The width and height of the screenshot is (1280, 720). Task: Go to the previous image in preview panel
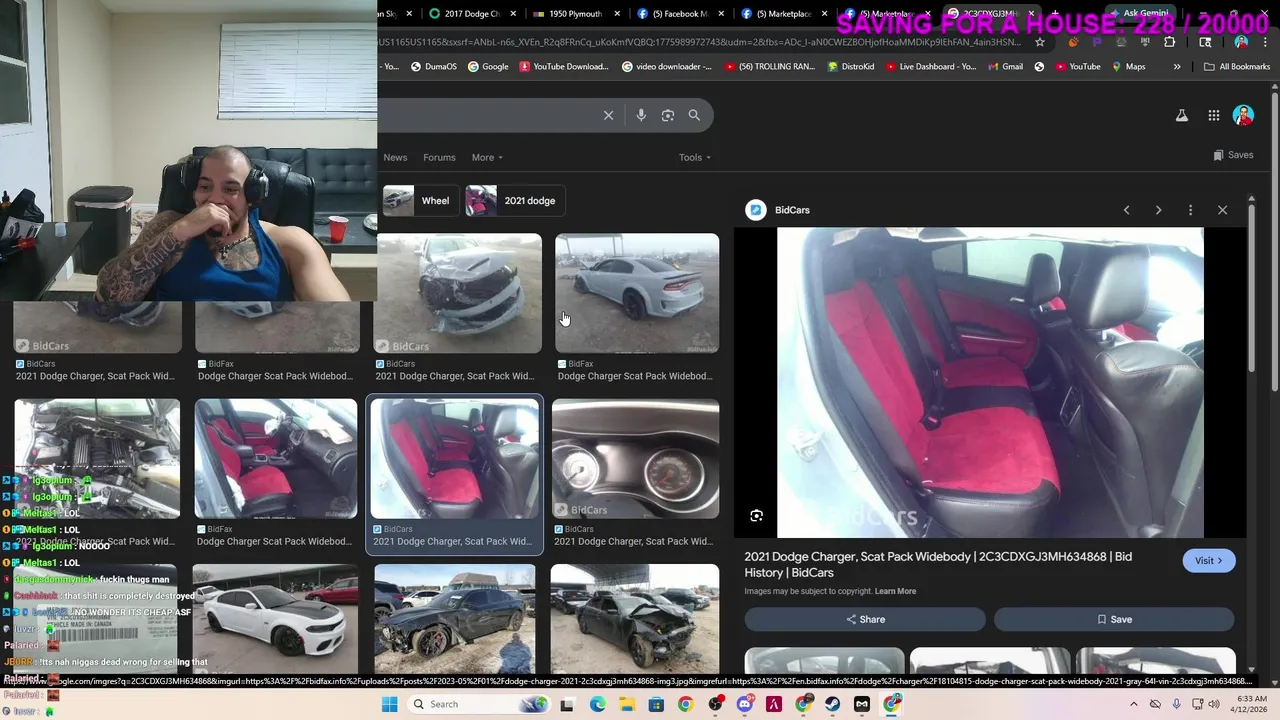point(1127,210)
